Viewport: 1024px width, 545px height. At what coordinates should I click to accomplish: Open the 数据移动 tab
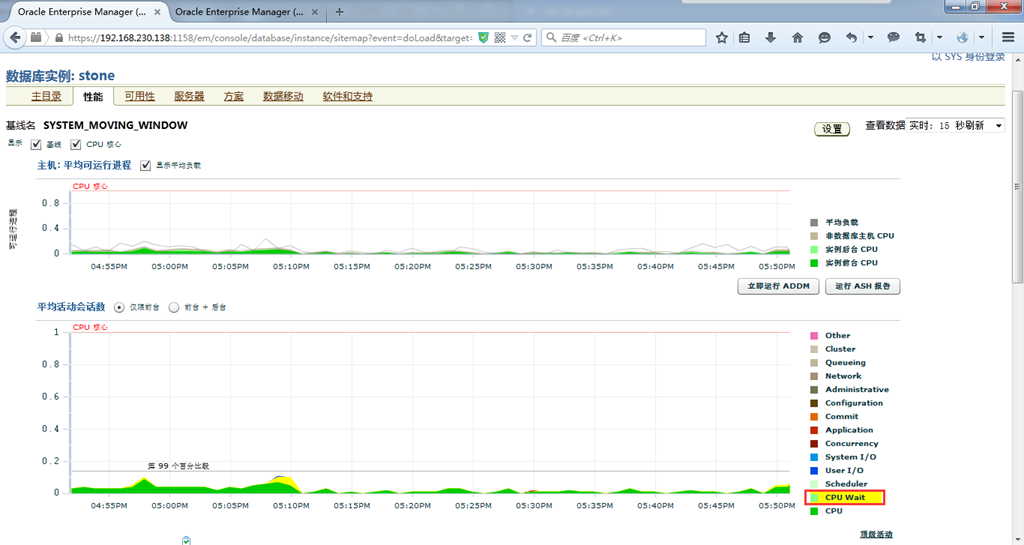point(283,96)
